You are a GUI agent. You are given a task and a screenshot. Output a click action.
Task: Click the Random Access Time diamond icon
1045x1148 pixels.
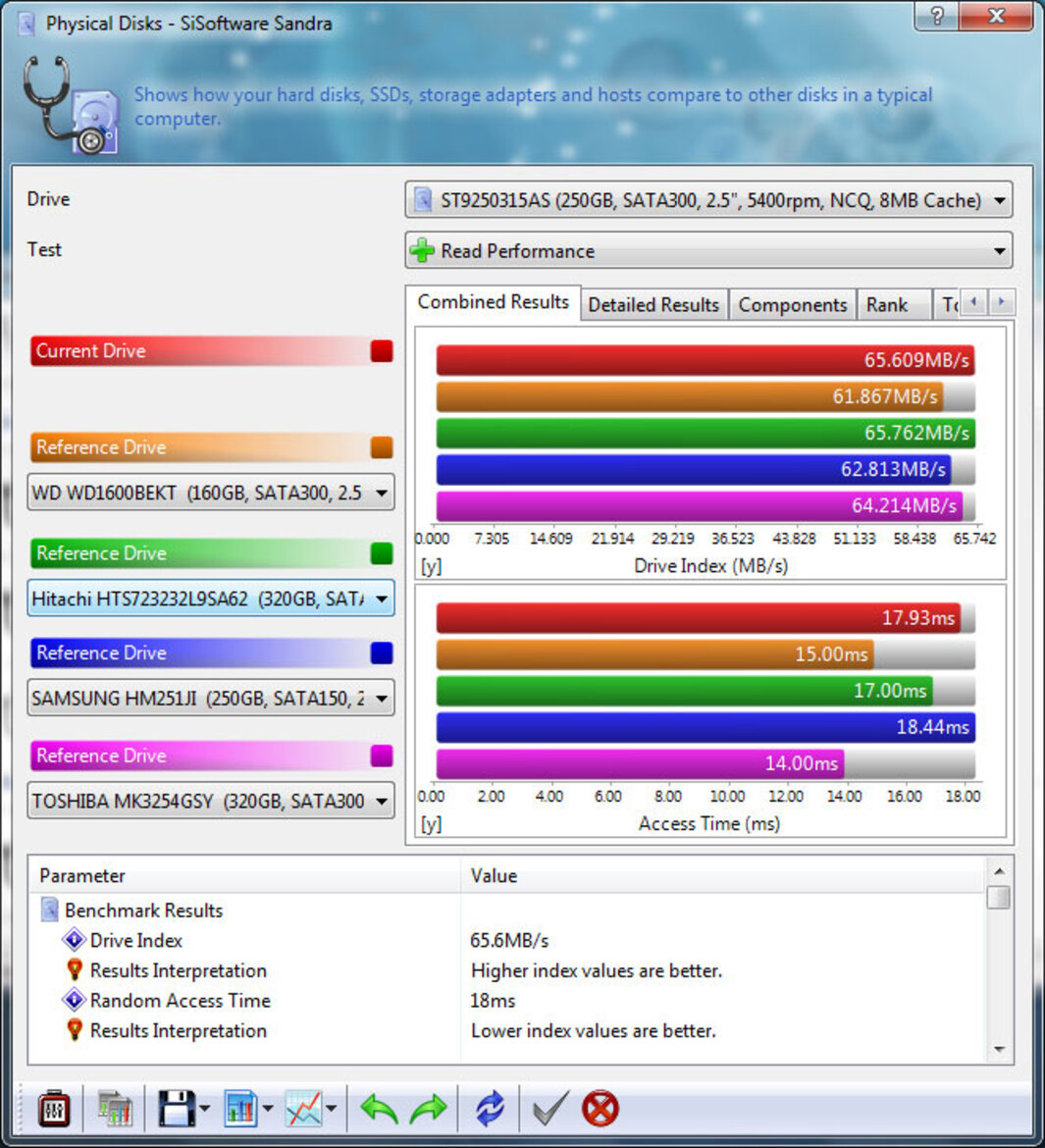coord(74,1000)
